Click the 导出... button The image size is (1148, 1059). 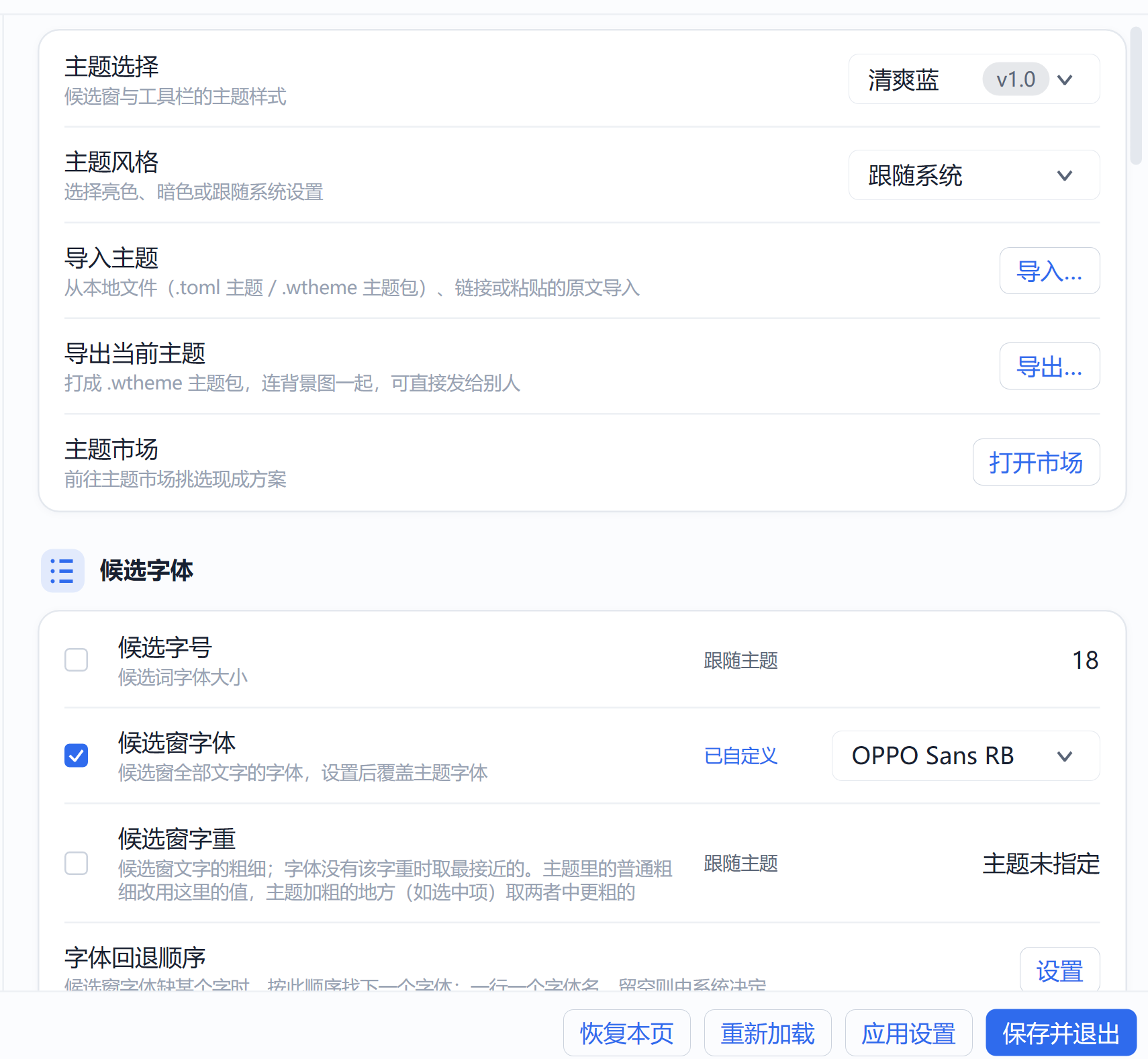click(x=1050, y=366)
